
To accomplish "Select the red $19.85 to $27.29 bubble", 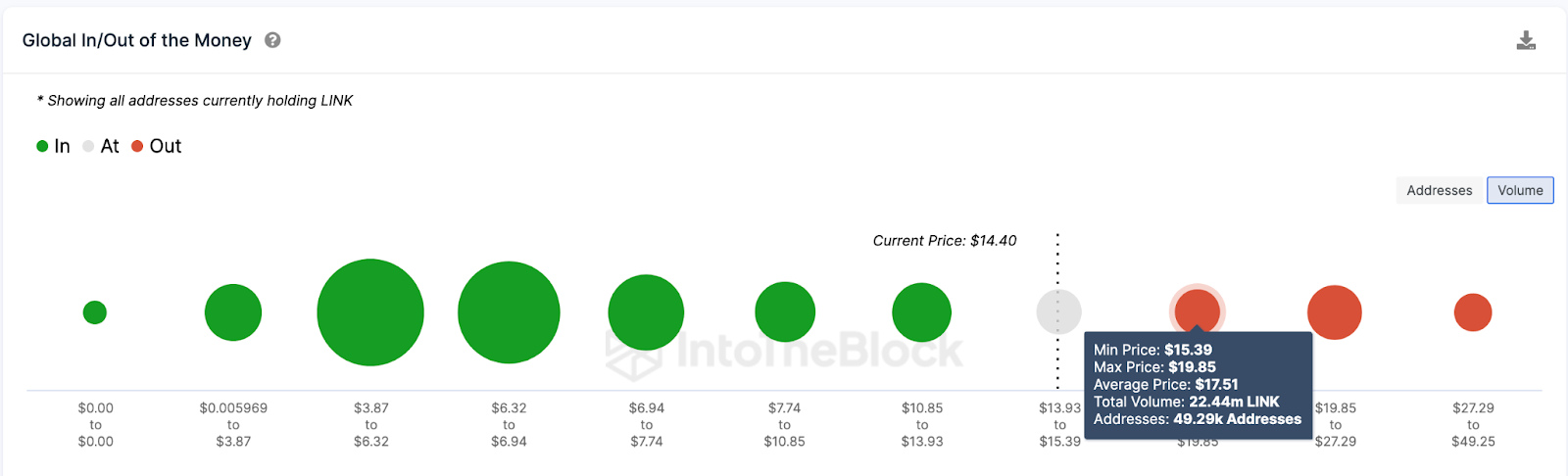I will [x=1335, y=312].
